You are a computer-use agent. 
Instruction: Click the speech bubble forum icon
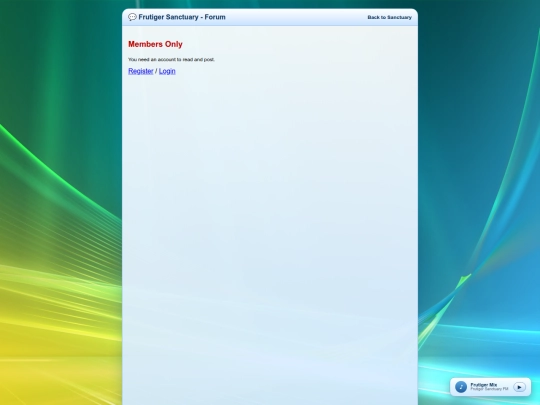(132, 17)
